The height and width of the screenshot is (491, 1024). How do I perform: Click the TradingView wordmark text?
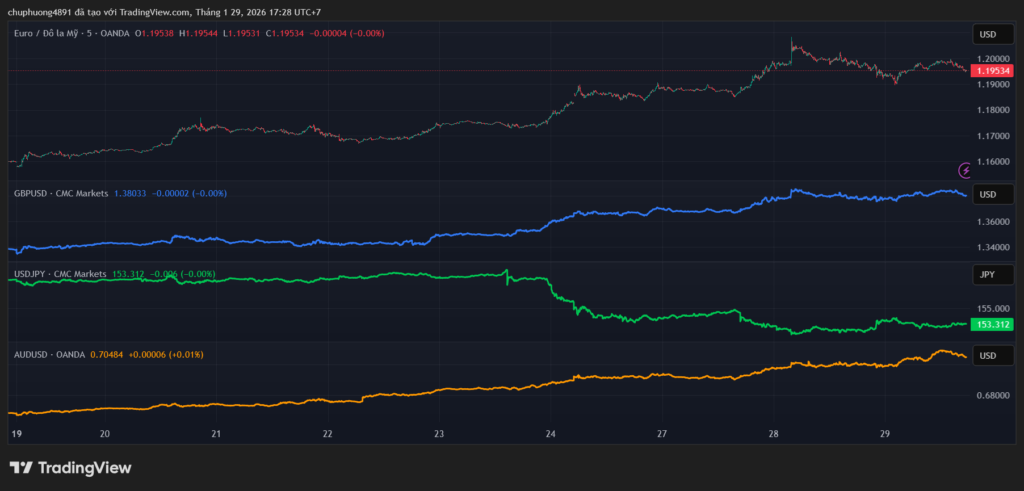(x=85, y=468)
